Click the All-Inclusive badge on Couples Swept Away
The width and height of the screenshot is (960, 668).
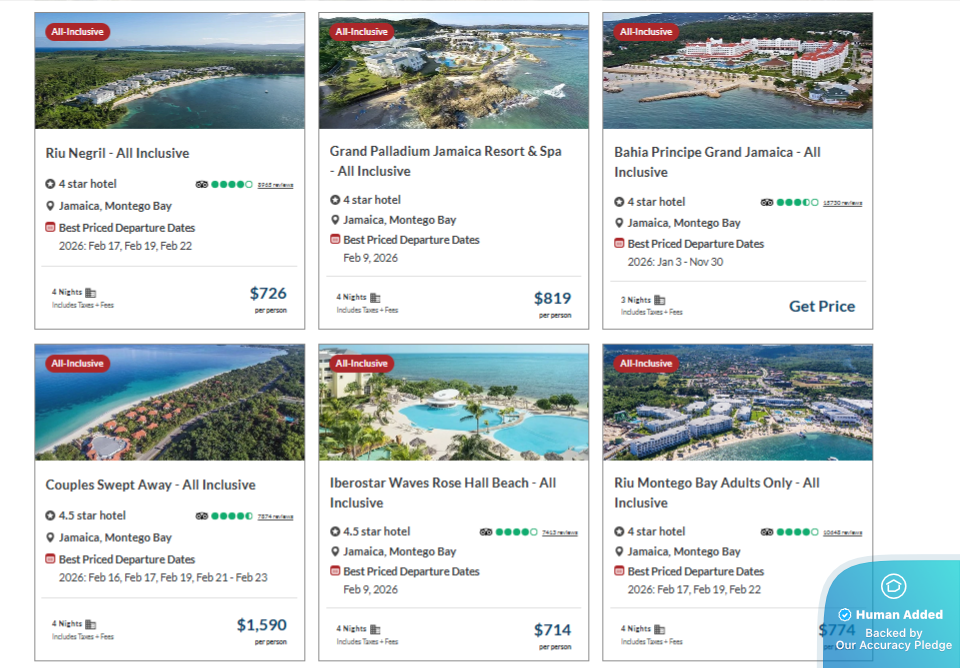pos(78,363)
